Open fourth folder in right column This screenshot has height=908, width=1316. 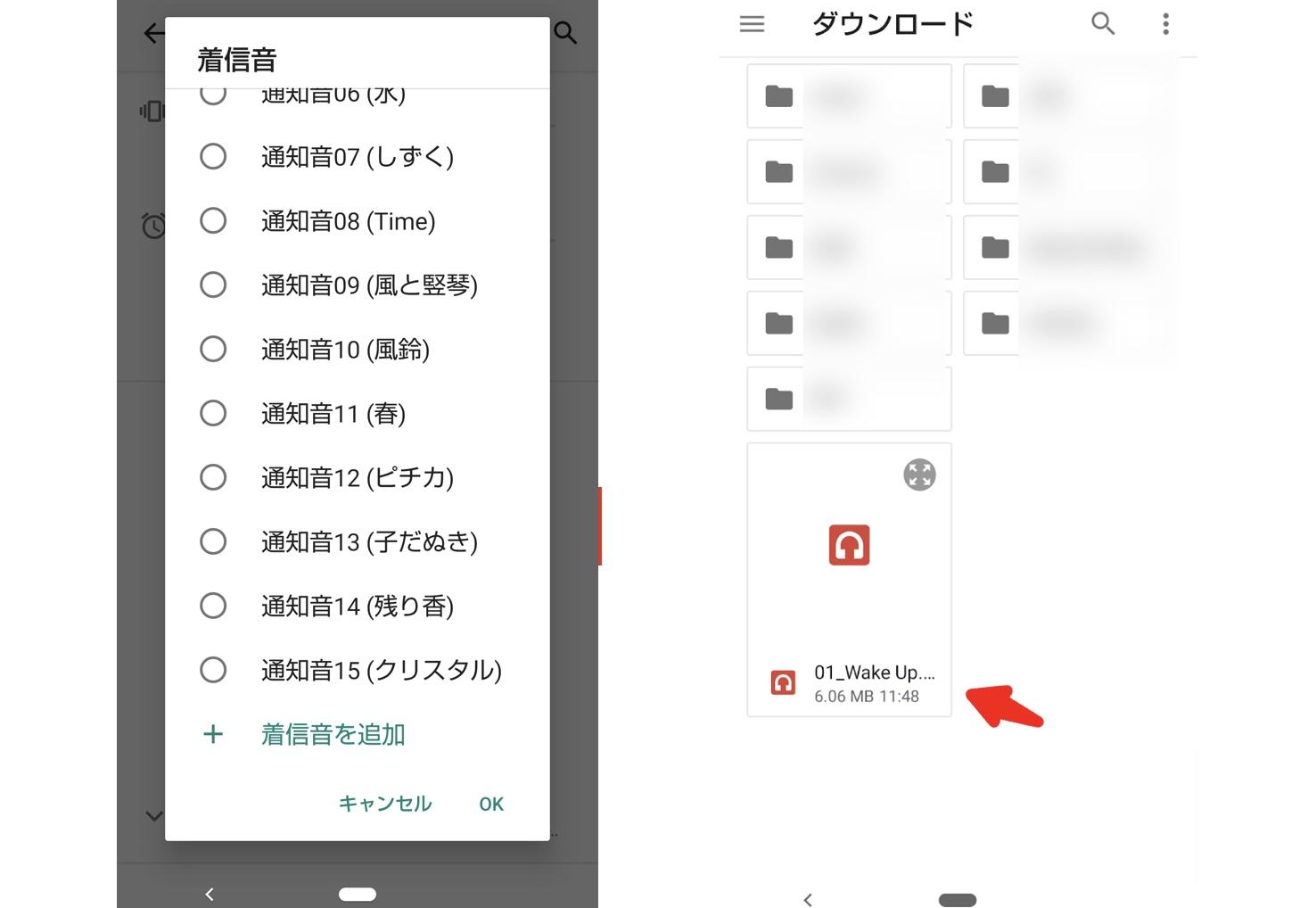pos(1065,323)
